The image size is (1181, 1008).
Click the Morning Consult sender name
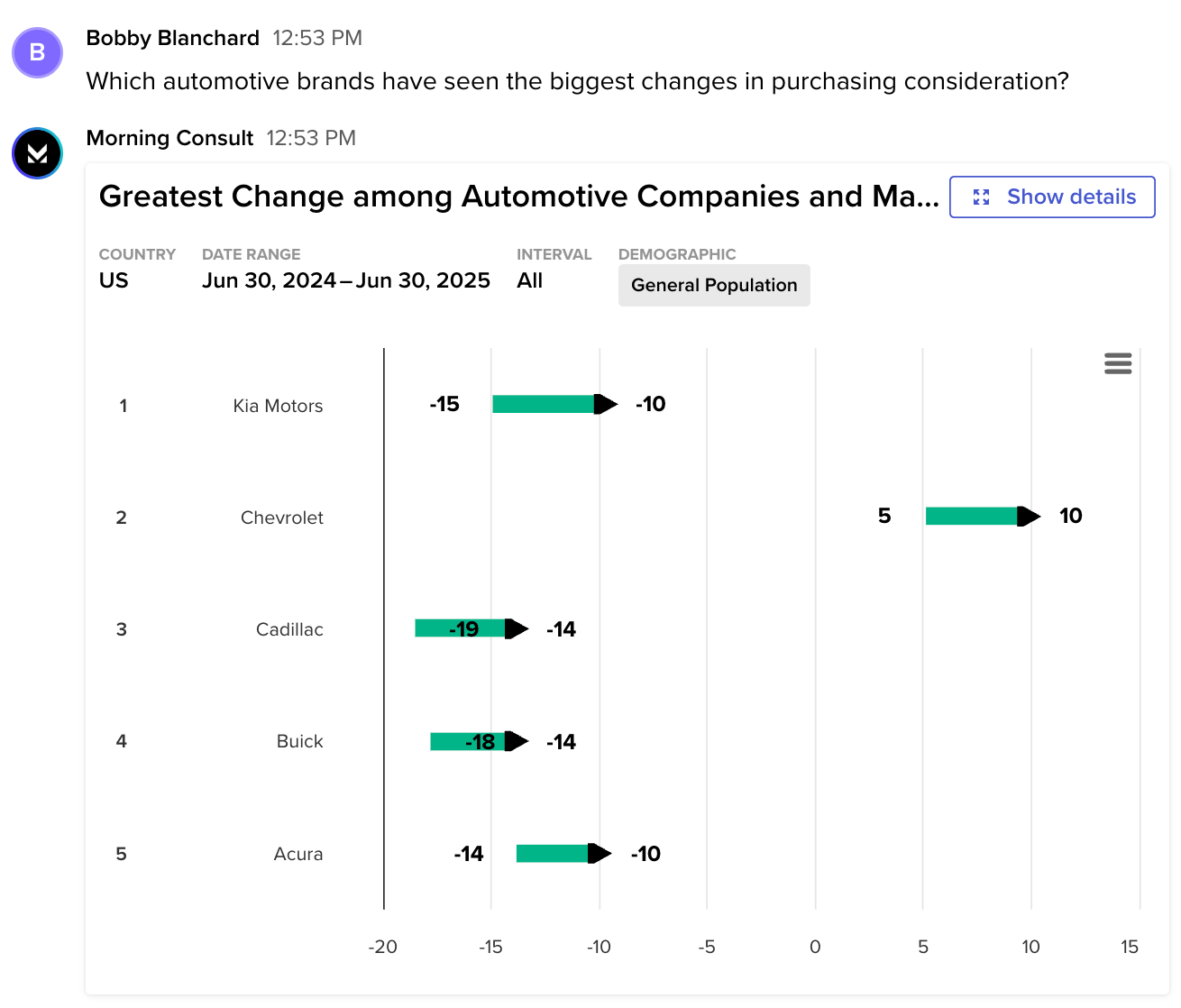point(169,138)
